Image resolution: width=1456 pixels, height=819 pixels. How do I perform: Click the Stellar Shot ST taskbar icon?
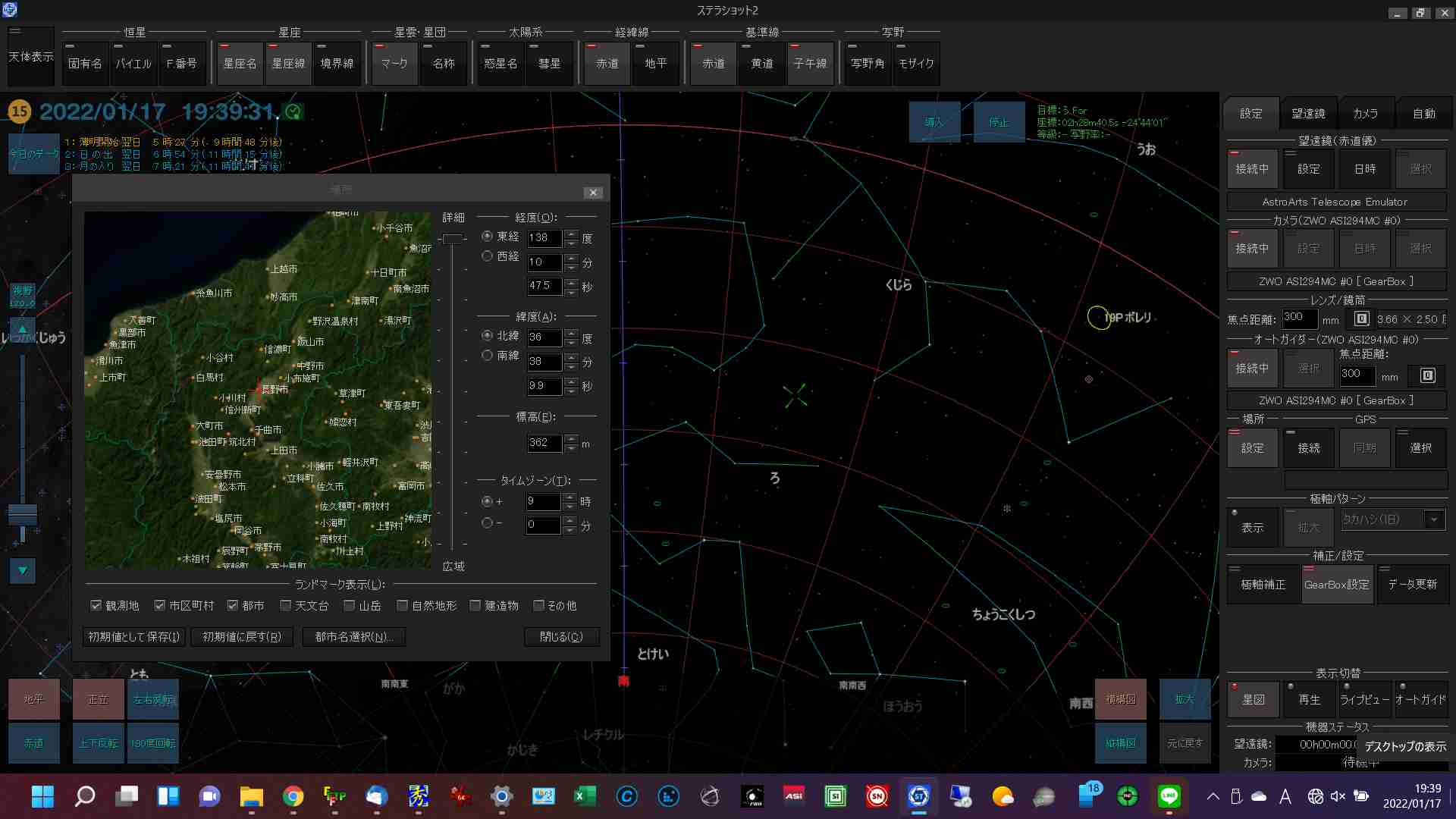(x=919, y=796)
